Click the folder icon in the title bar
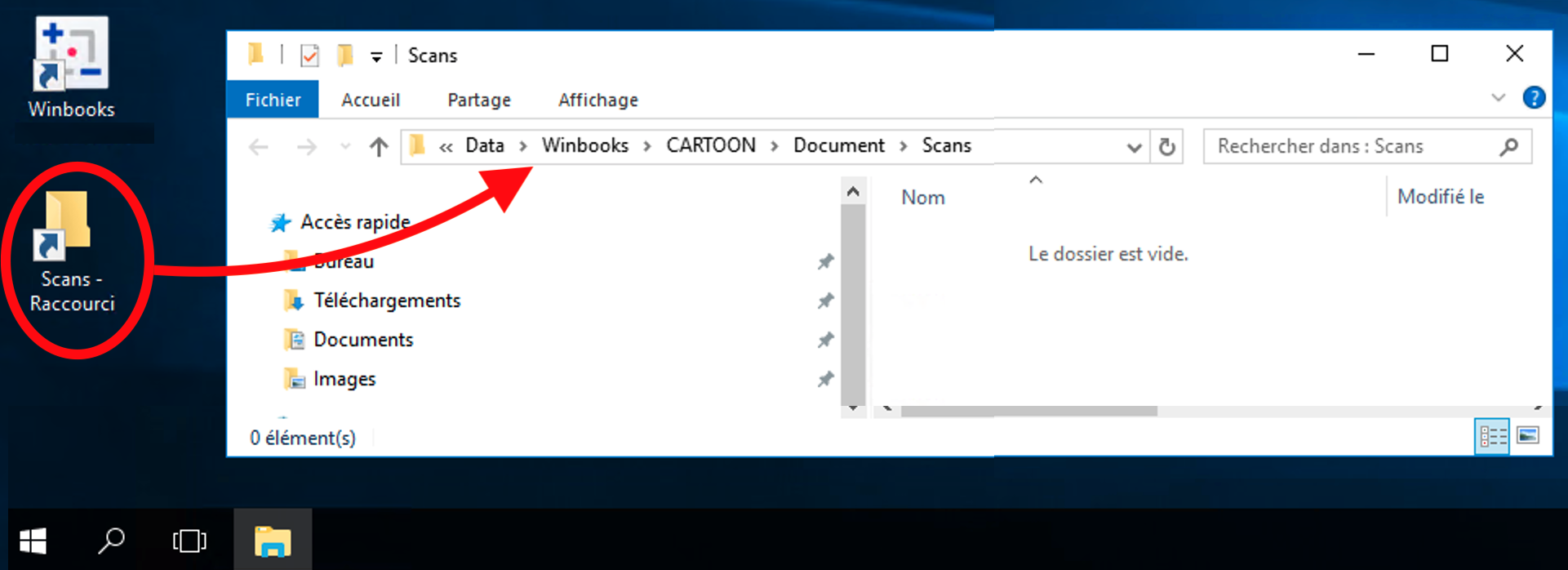1568x570 pixels. tap(256, 55)
